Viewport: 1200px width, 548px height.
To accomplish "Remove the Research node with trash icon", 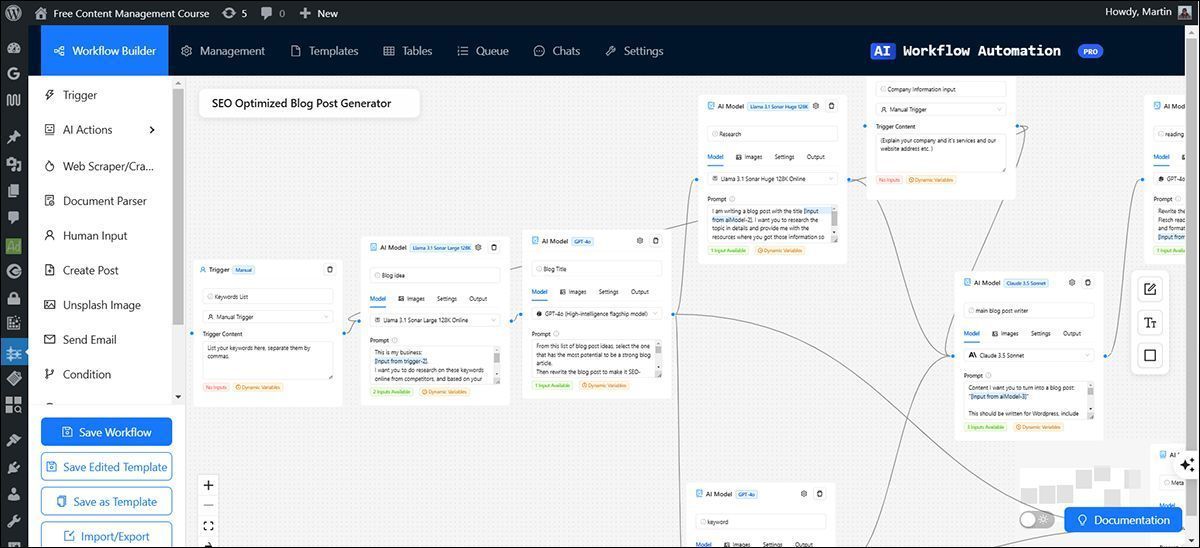I will [832, 105].
